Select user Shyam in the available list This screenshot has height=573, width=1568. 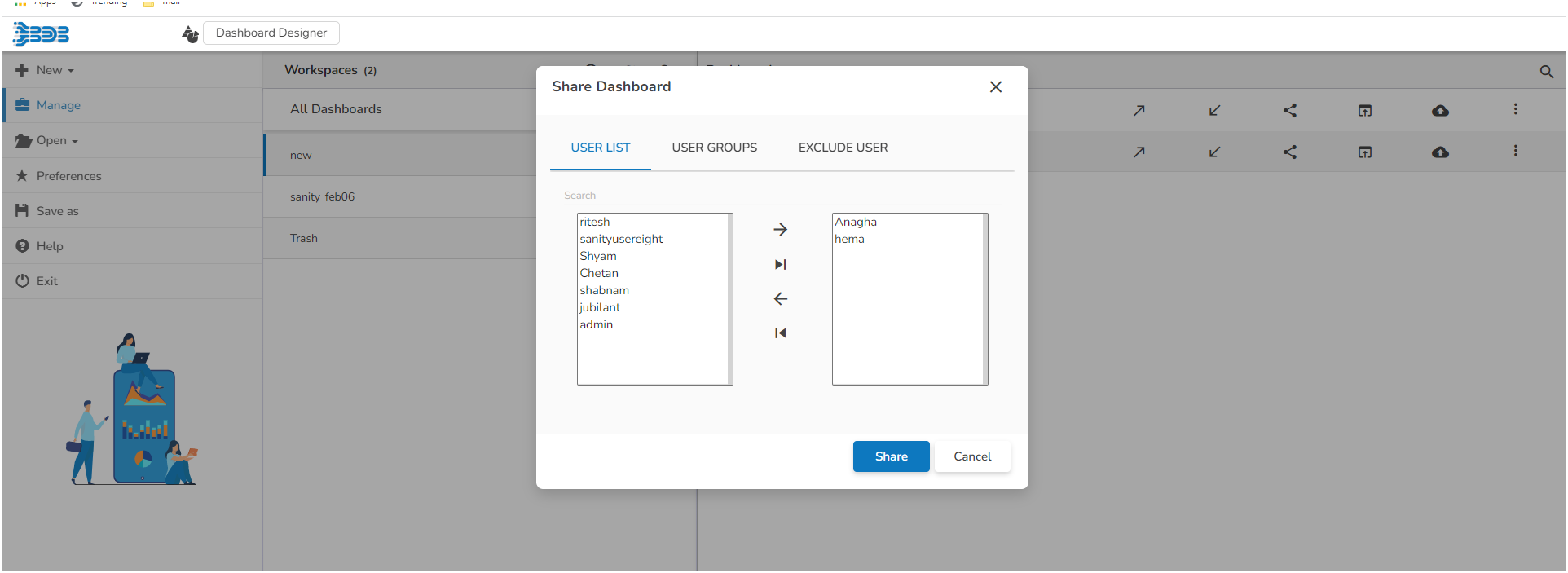(x=598, y=256)
